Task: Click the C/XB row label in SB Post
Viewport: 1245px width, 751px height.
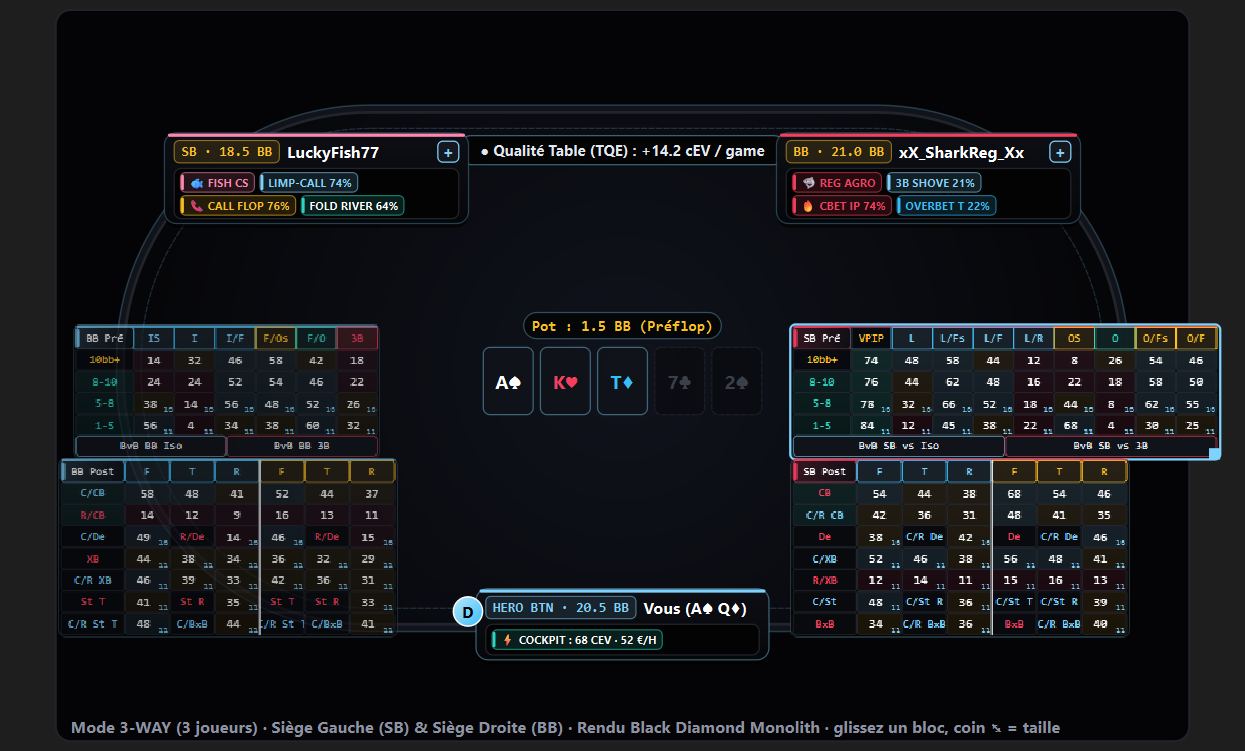Action: (x=825, y=559)
